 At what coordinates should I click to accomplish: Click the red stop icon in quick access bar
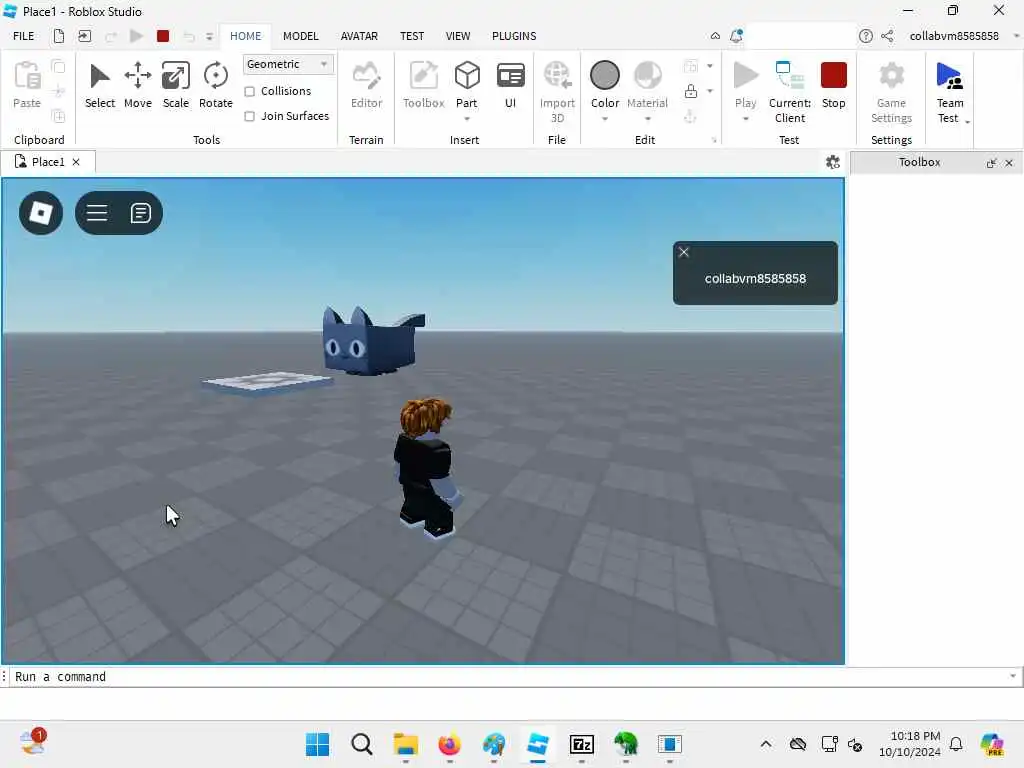tap(163, 36)
